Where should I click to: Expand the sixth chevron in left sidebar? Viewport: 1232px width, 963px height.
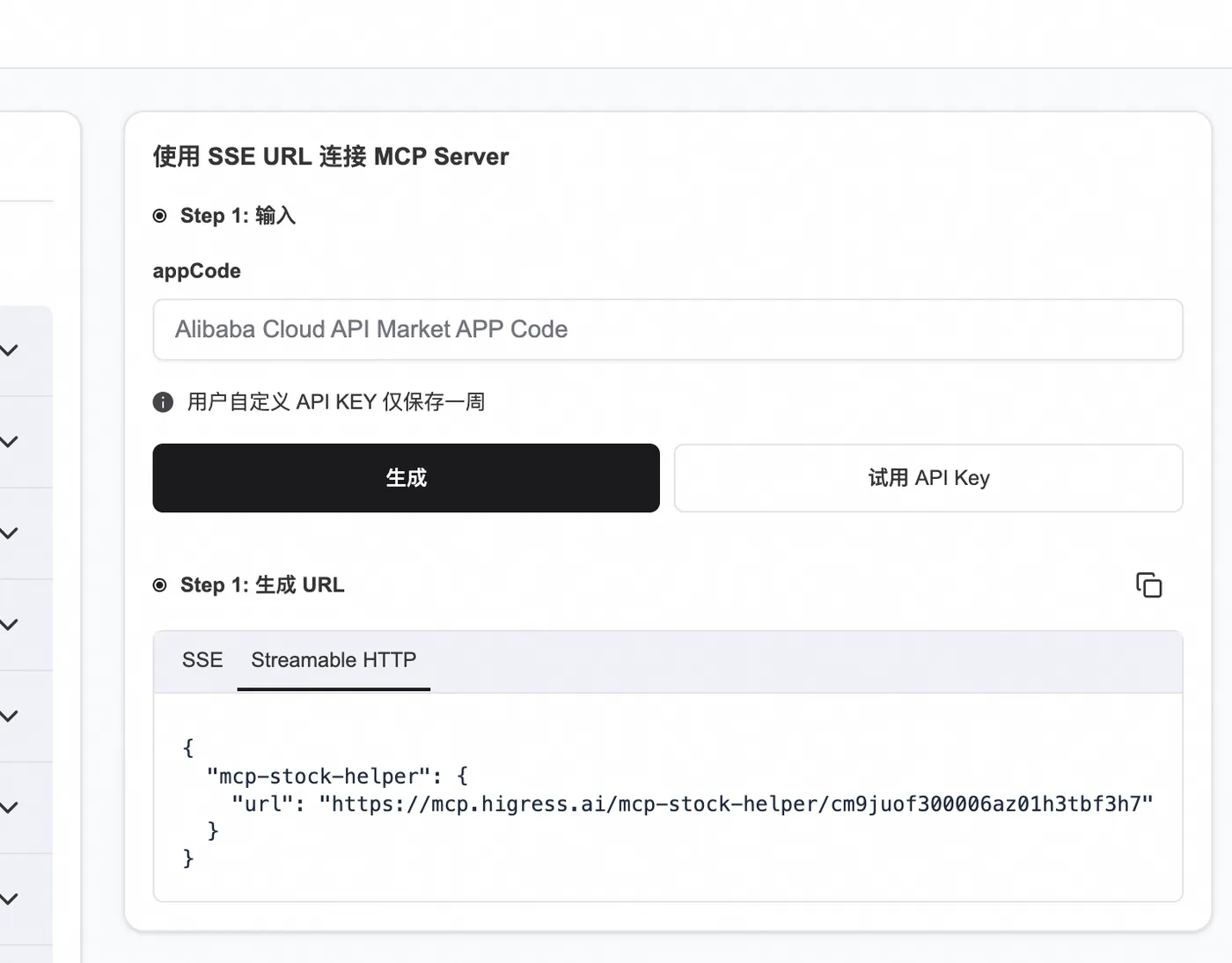9,807
